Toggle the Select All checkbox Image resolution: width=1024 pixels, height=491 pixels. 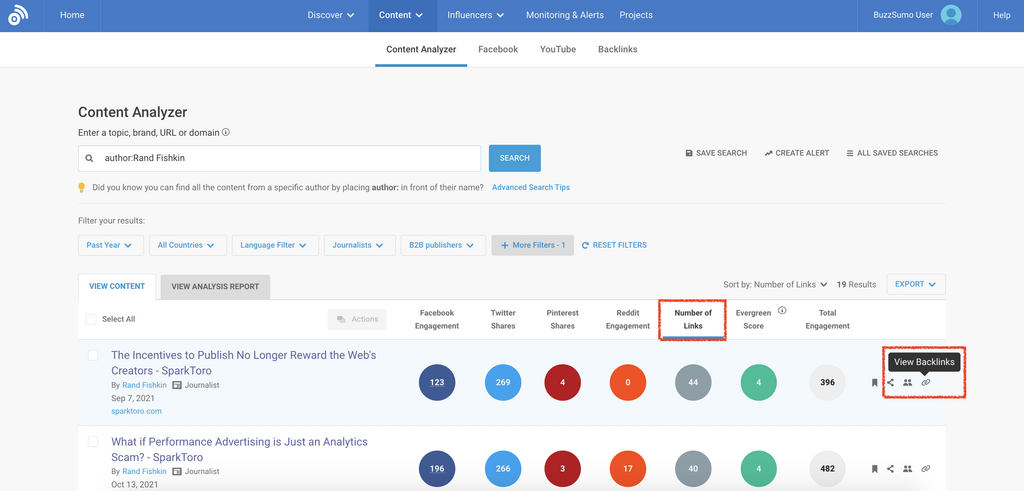pos(92,319)
